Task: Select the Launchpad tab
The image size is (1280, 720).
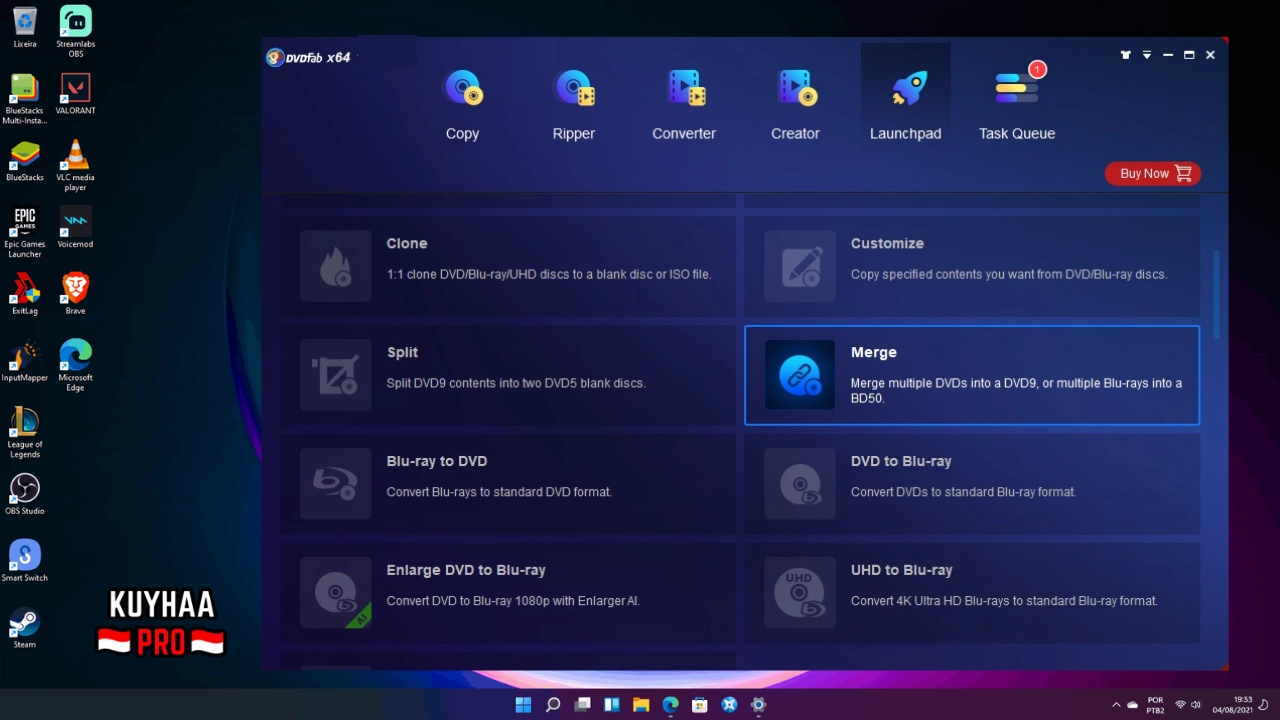Action: pos(905,104)
